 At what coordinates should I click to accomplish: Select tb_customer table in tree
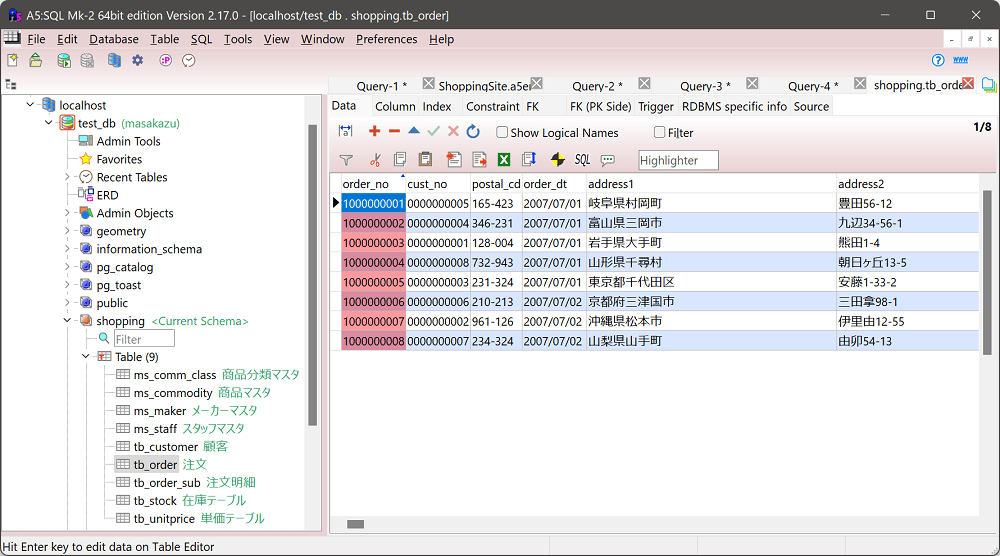[x=165, y=447]
